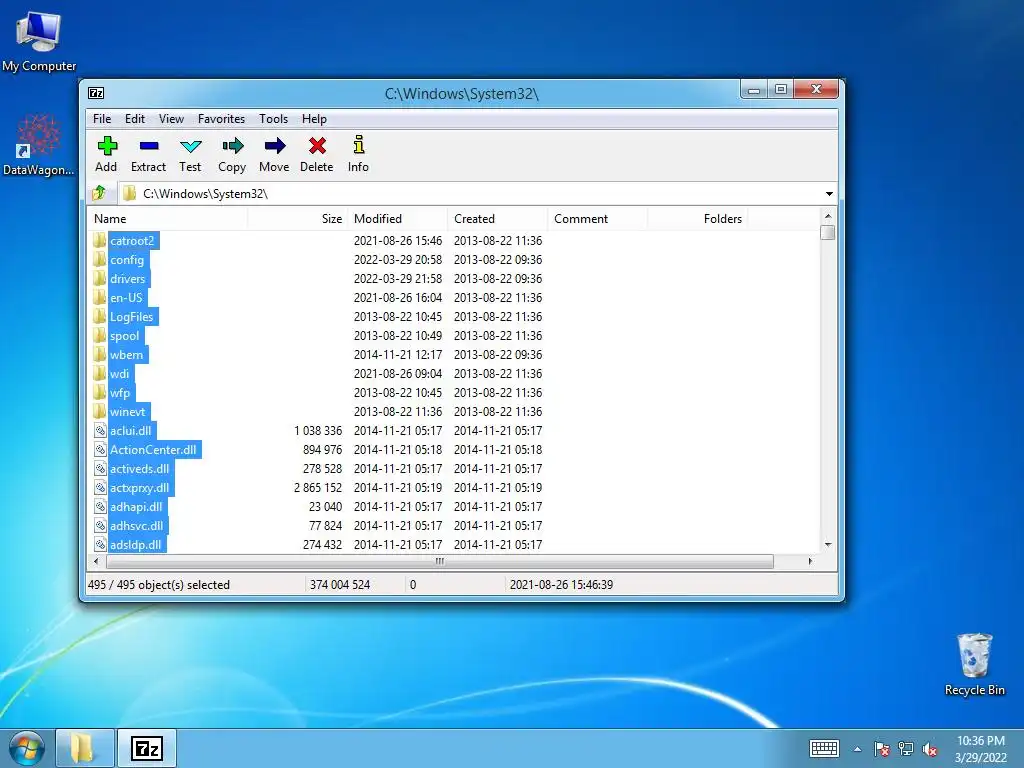
Task: Sort by Folders column header
Action: coord(697,219)
